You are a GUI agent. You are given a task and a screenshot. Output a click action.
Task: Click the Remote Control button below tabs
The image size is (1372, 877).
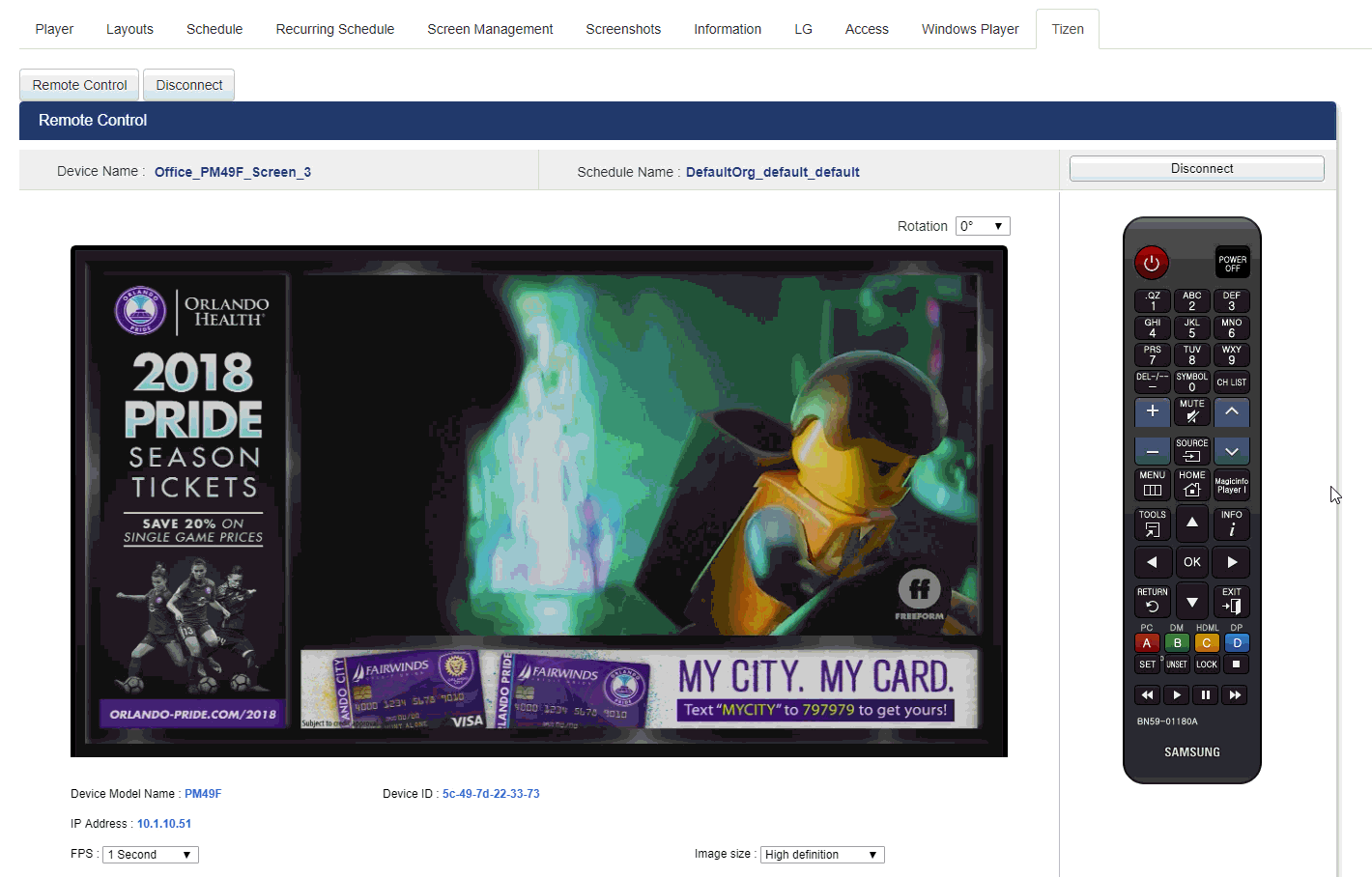[79, 85]
